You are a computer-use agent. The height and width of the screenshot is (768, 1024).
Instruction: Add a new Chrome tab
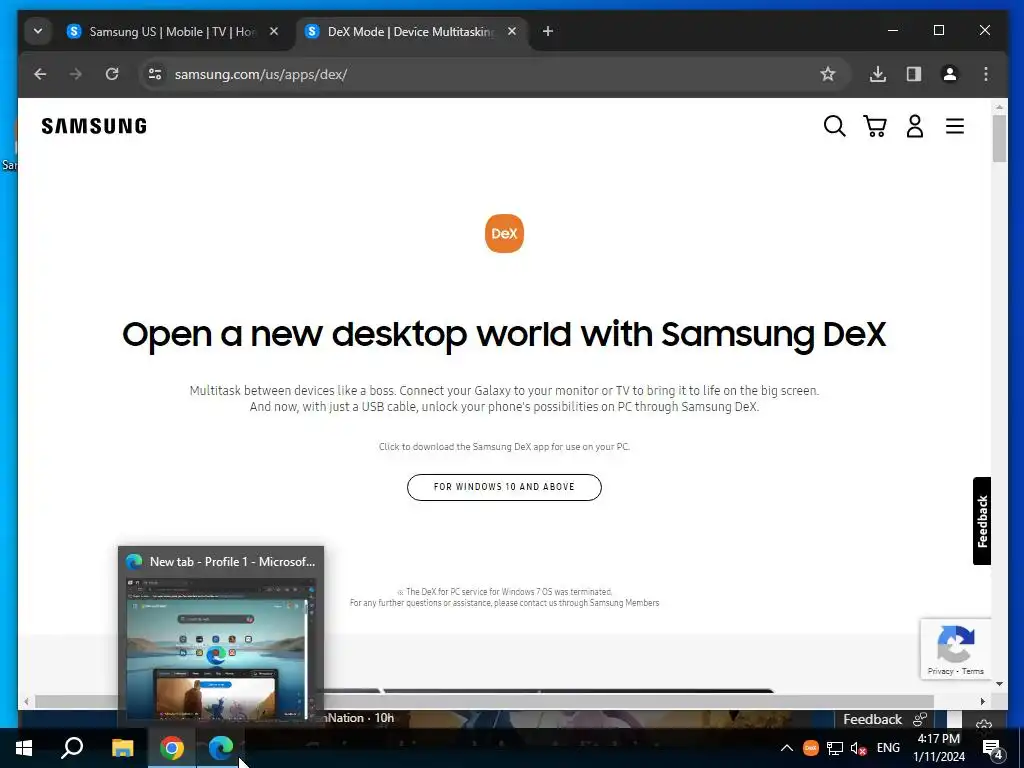(548, 31)
